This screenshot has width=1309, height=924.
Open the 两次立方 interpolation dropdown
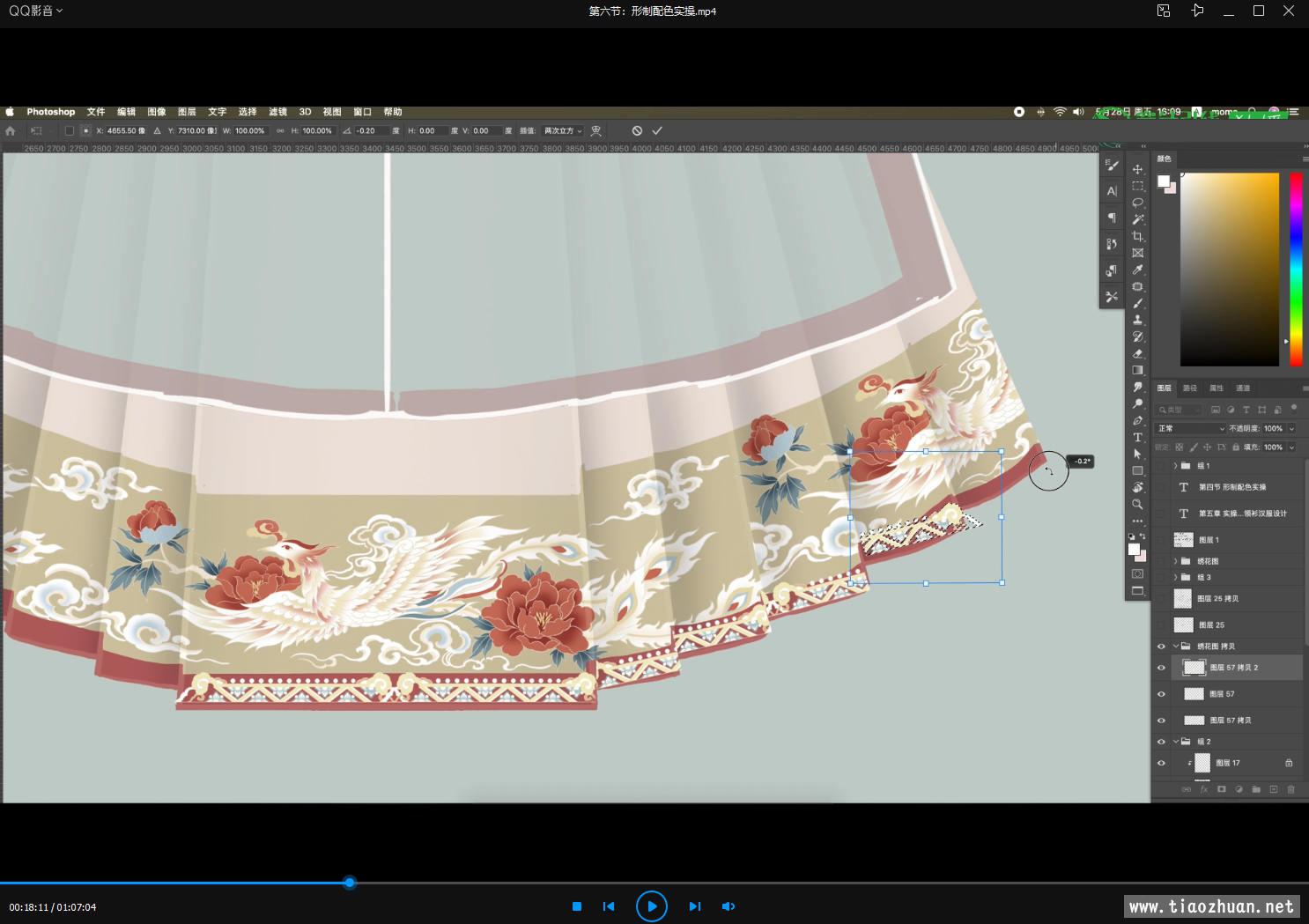pos(563,130)
